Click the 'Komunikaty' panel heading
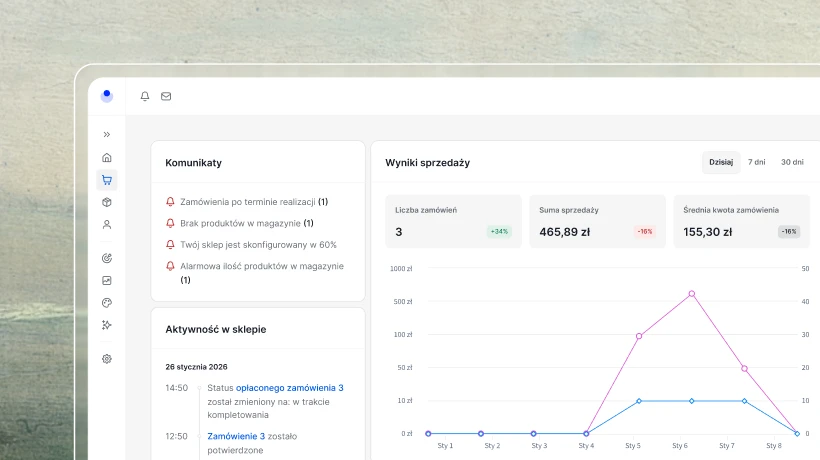Viewport: 820px width, 460px height. [x=193, y=163]
